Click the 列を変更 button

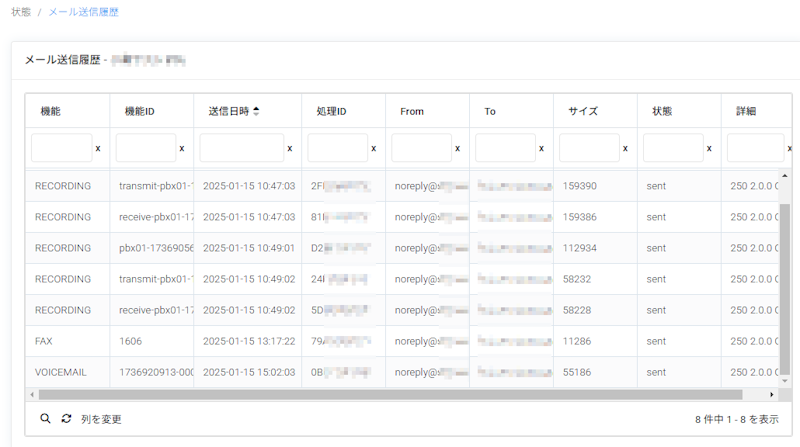[x=101, y=419]
